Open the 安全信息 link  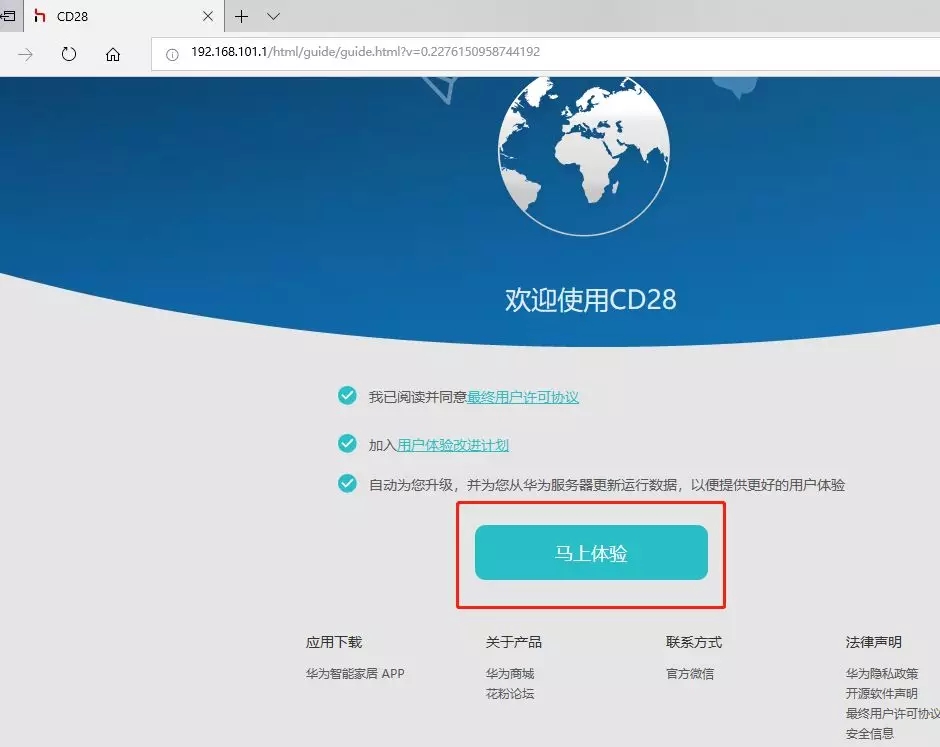pos(869,733)
